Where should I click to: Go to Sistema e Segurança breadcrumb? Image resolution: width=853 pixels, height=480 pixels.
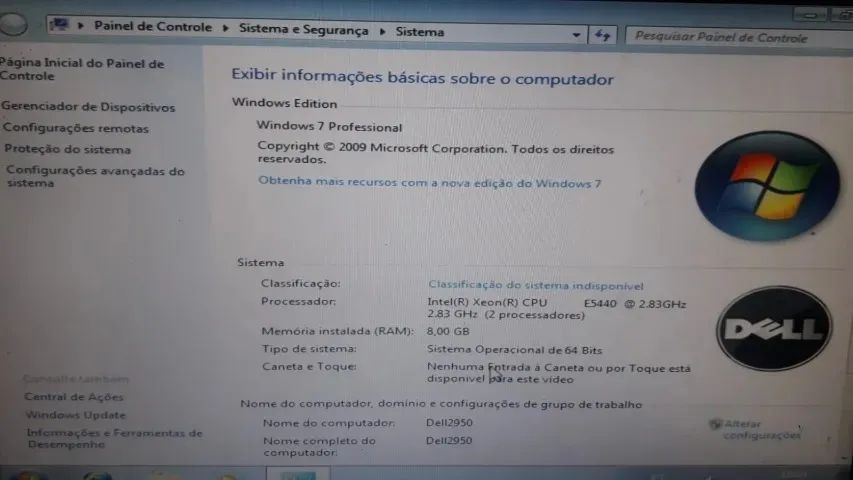(304, 29)
